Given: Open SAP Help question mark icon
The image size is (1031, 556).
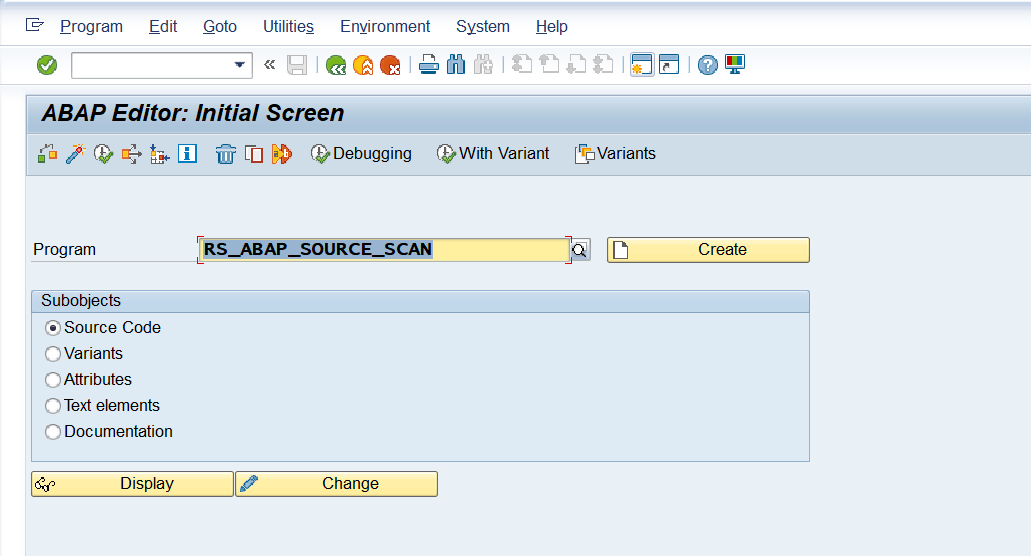Looking at the screenshot, I should pyautogui.click(x=707, y=65).
